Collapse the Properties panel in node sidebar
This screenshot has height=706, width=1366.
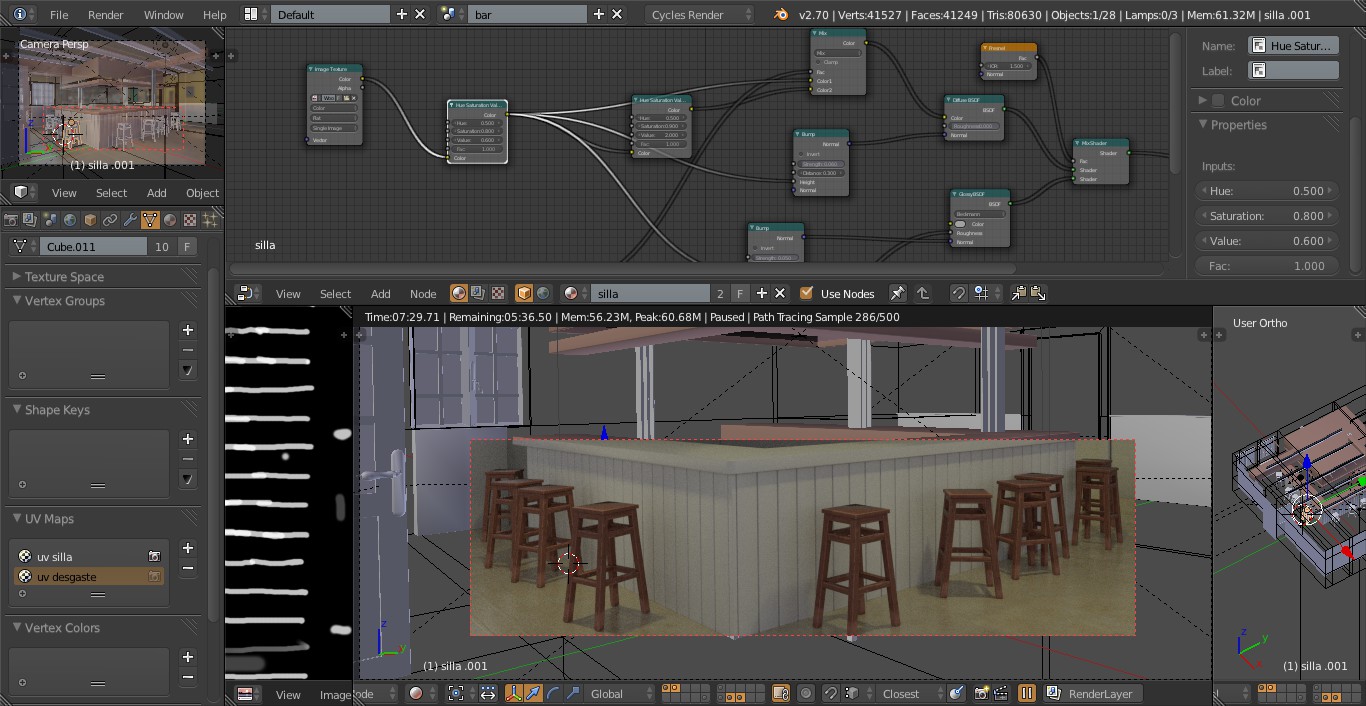(1202, 125)
